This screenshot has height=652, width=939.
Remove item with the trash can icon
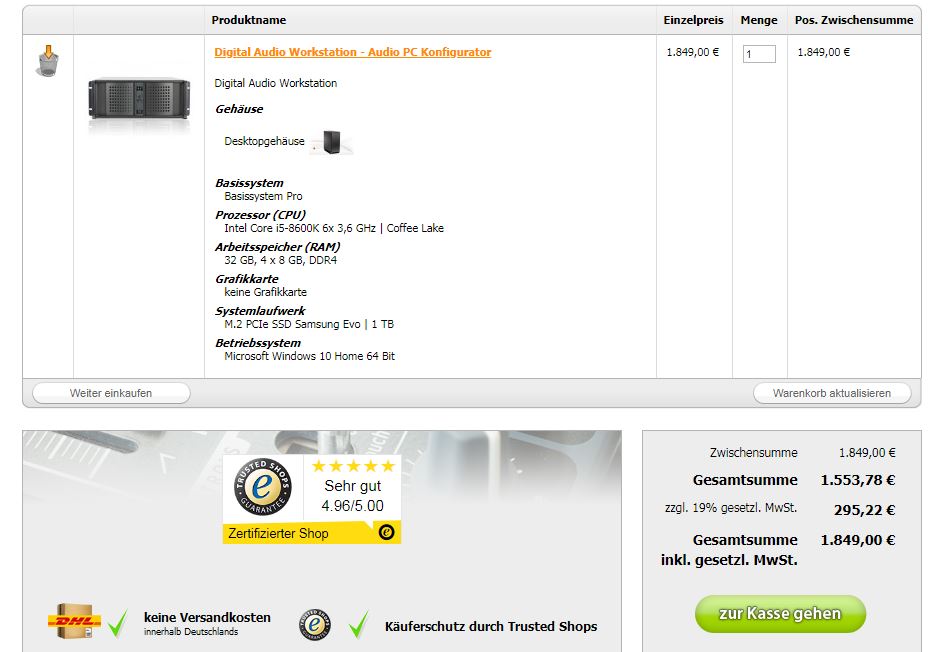[x=48, y=61]
